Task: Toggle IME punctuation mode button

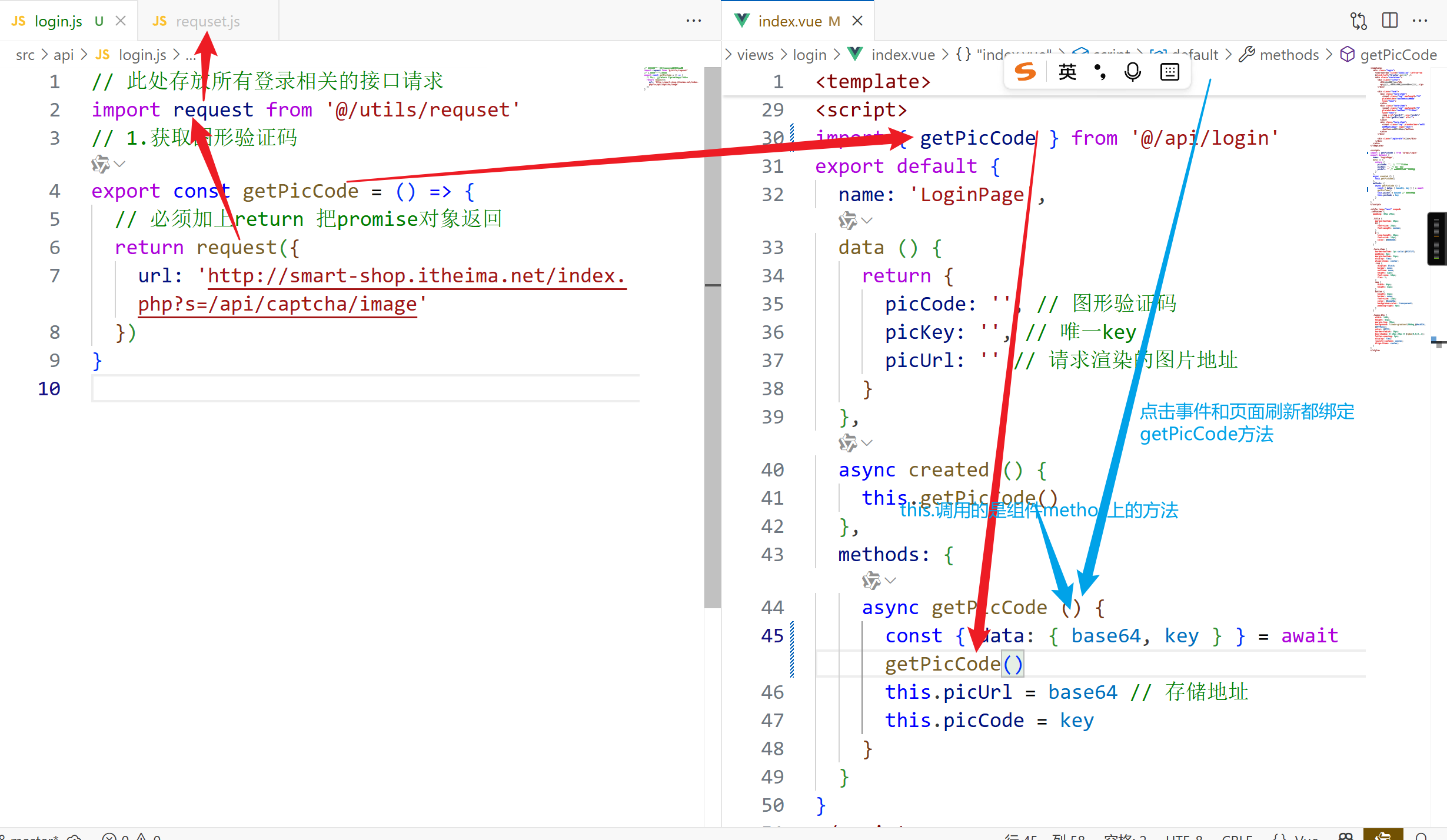Action: [x=1099, y=72]
